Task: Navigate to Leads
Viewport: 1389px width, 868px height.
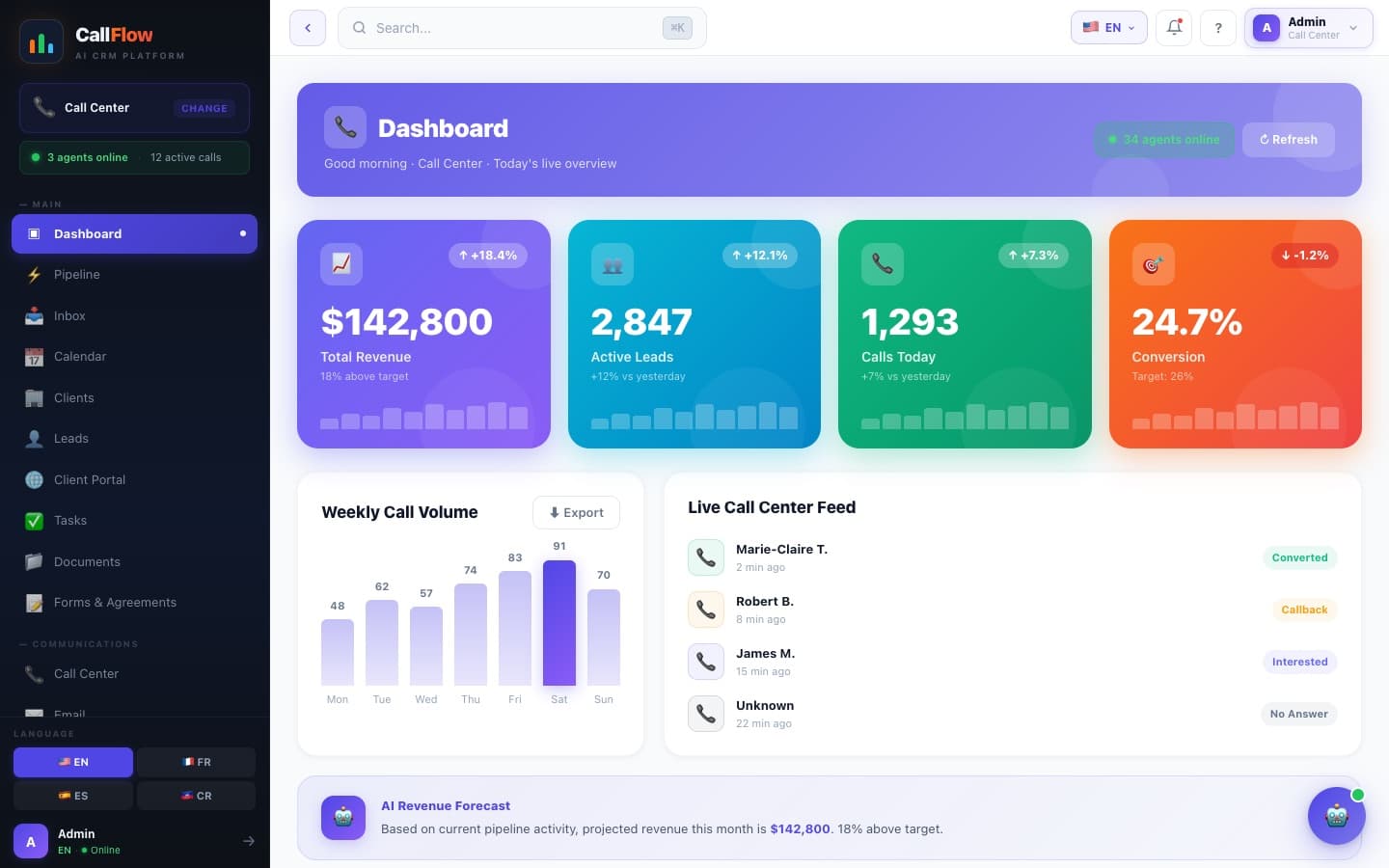Action: pyautogui.click(x=134, y=439)
